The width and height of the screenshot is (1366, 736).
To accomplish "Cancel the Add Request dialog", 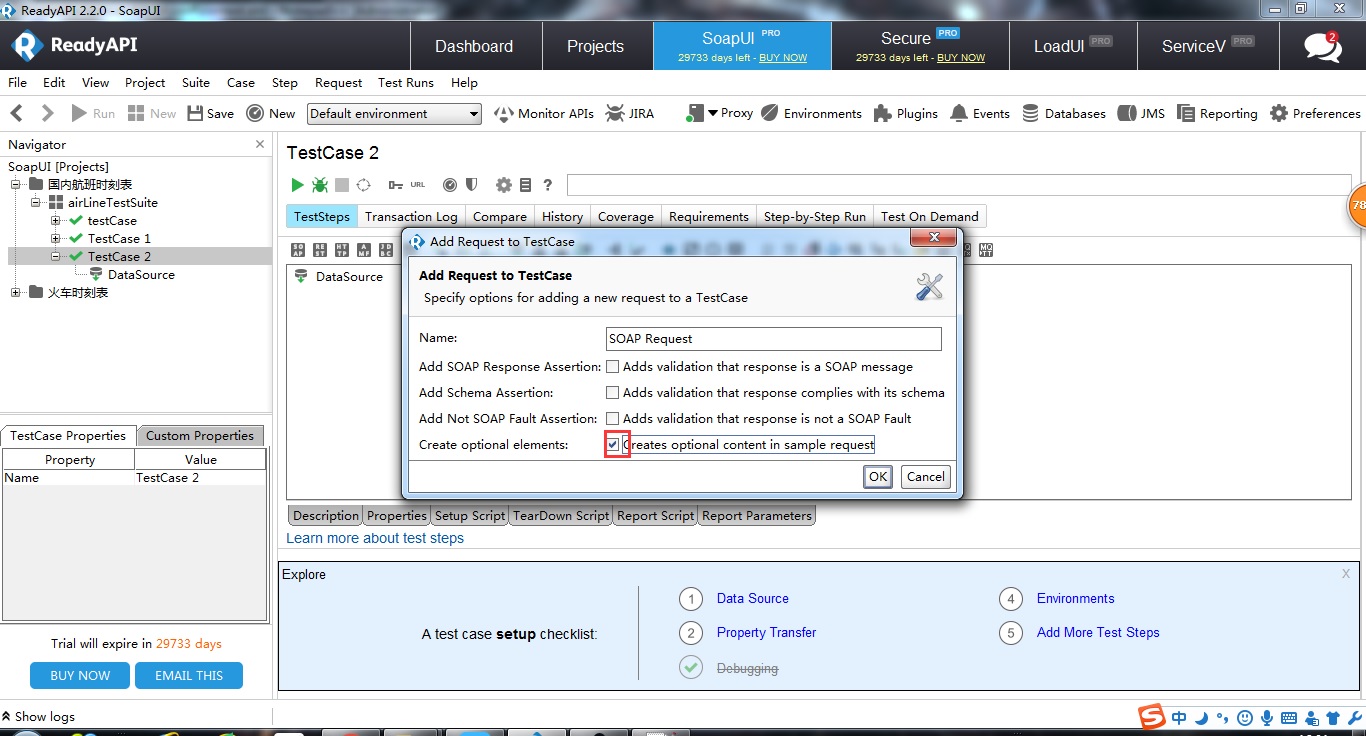I will pos(925,477).
